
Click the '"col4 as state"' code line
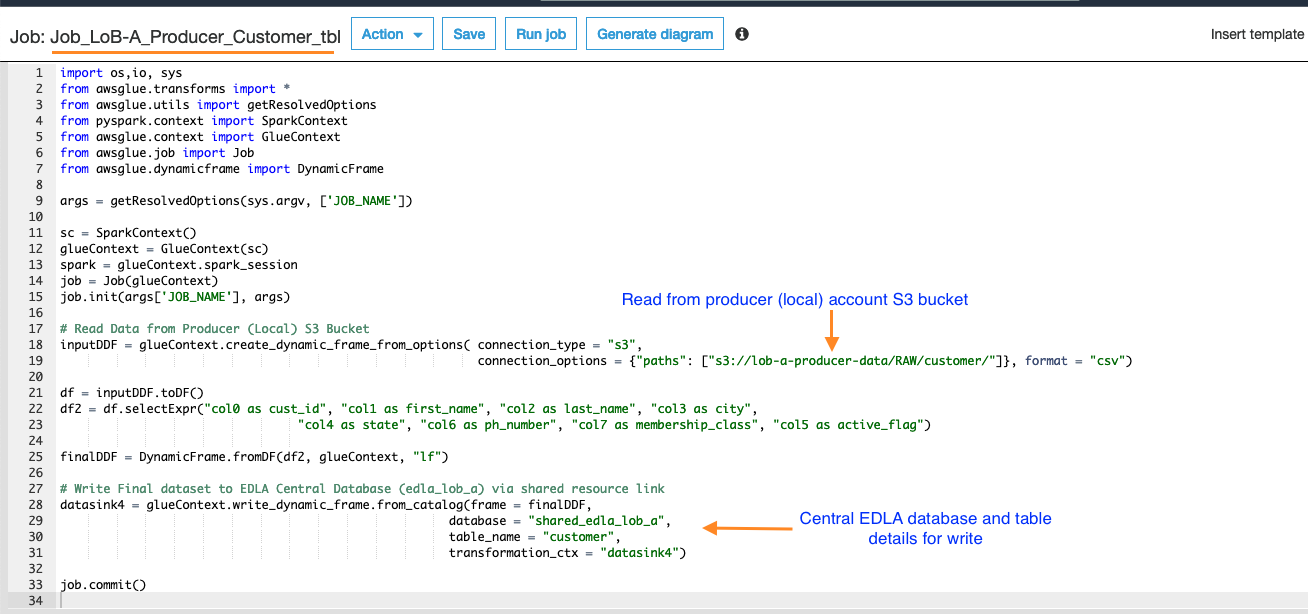click(x=614, y=425)
